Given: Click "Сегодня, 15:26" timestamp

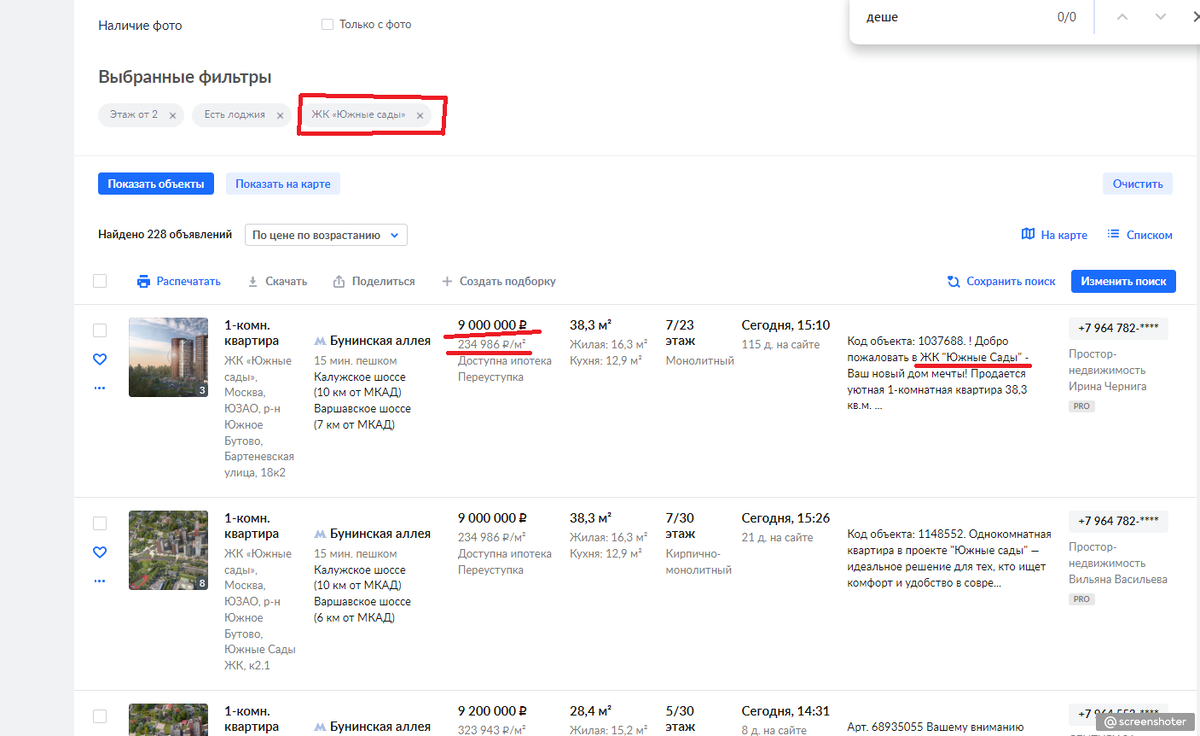Looking at the screenshot, I should (x=786, y=518).
